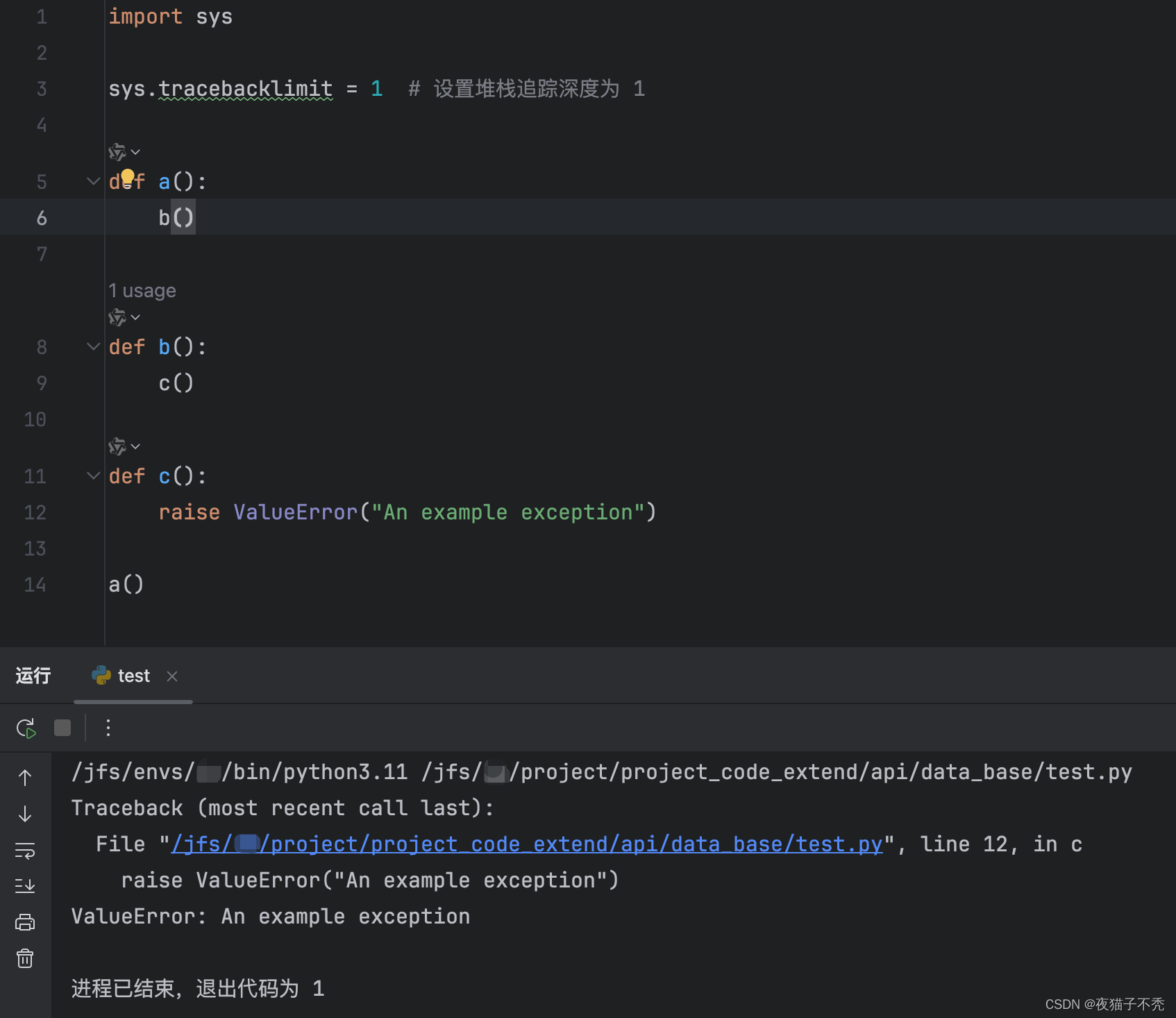The height and width of the screenshot is (1018, 1176).
Task: Jump up the stack trace
Action: point(25,778)
